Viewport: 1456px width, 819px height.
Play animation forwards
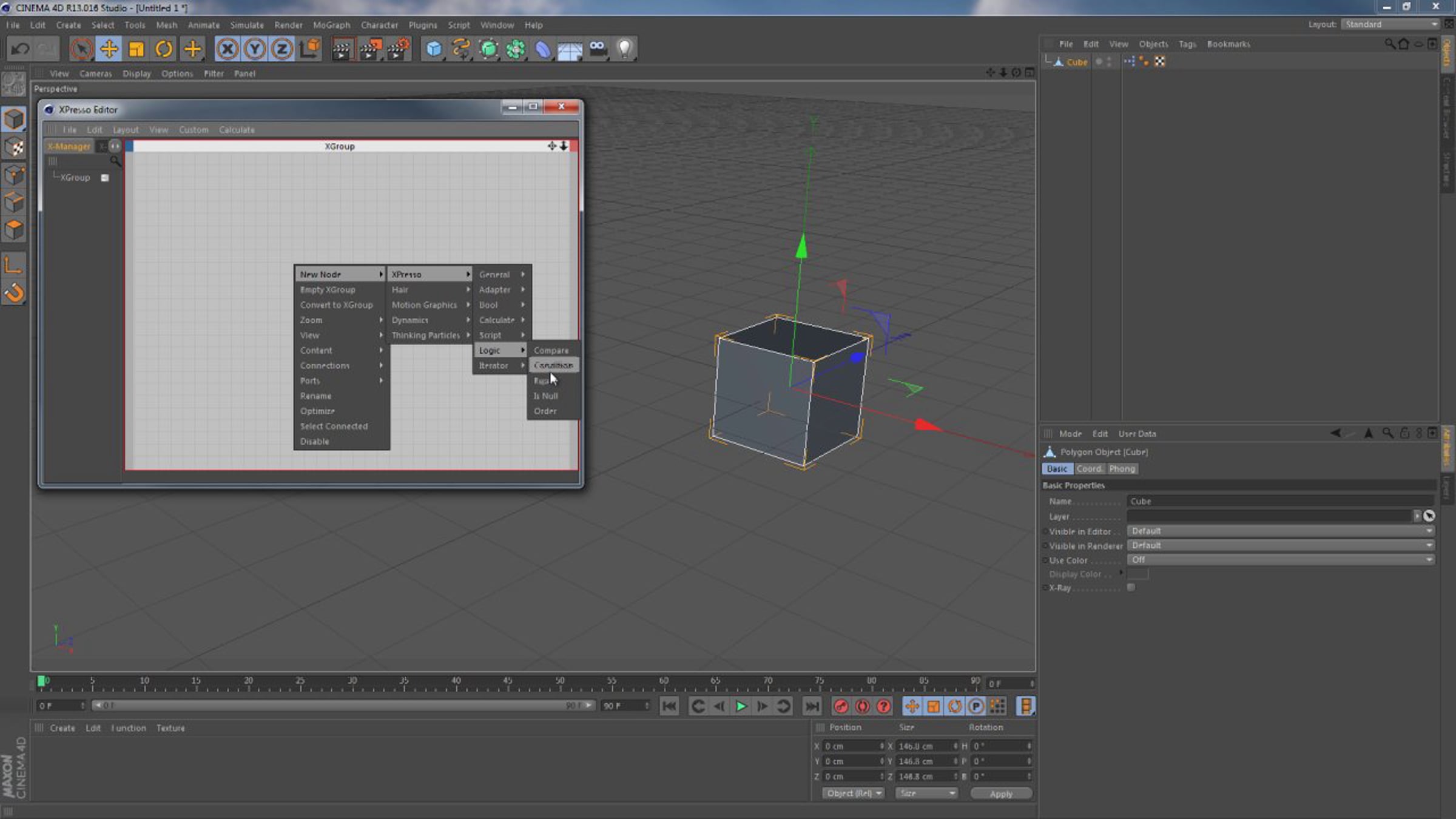pos(741,706)
